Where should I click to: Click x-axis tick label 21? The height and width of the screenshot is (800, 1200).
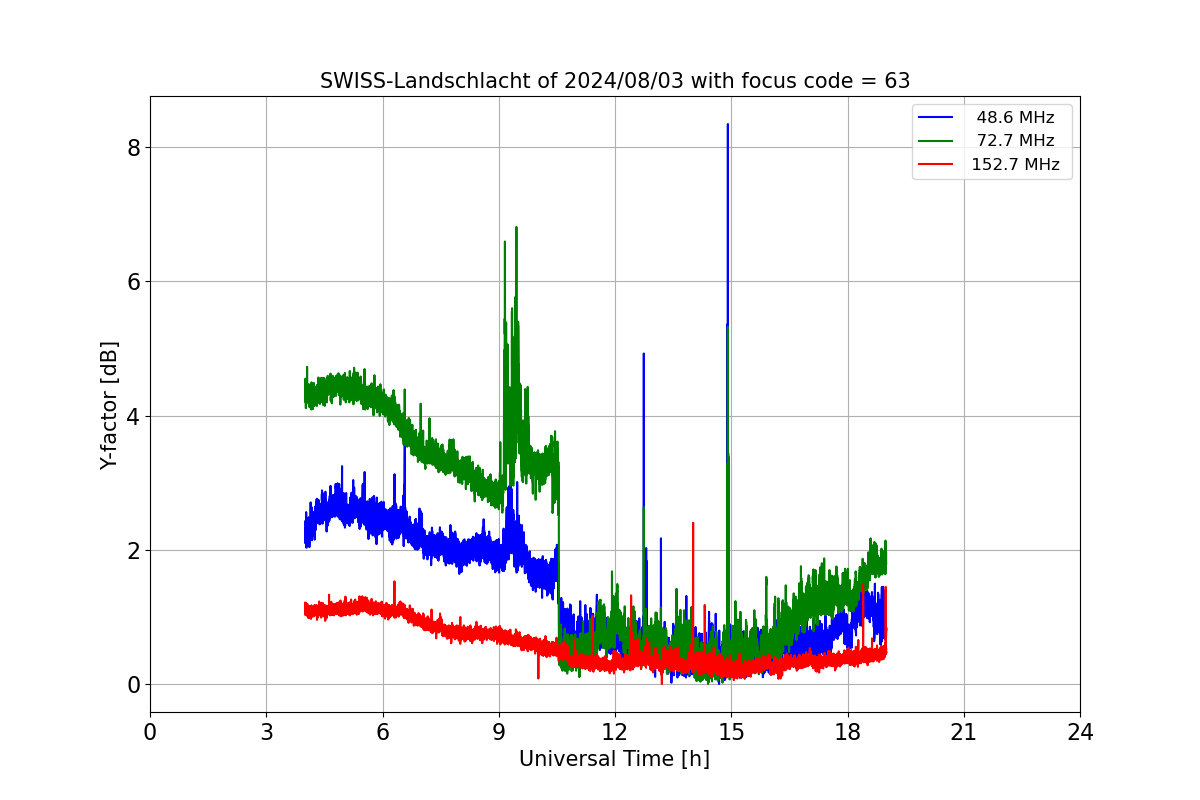tap(964, 733)
